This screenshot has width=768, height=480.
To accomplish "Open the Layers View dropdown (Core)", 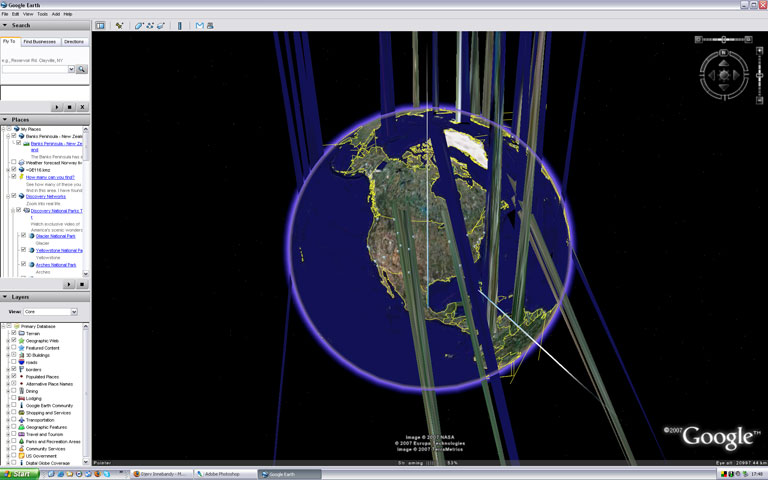I will click(50, 312).
